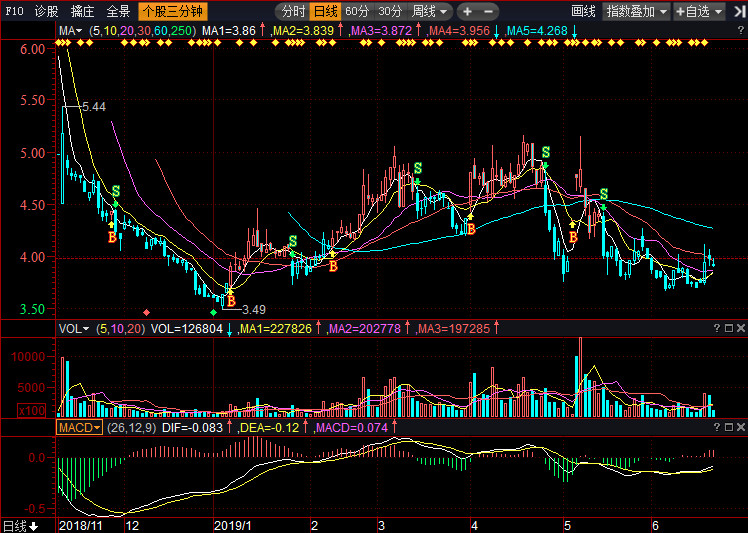Open the 诊股 stock diagnosis tab
This screenshot has height=533, width=748.
point(46,12)
